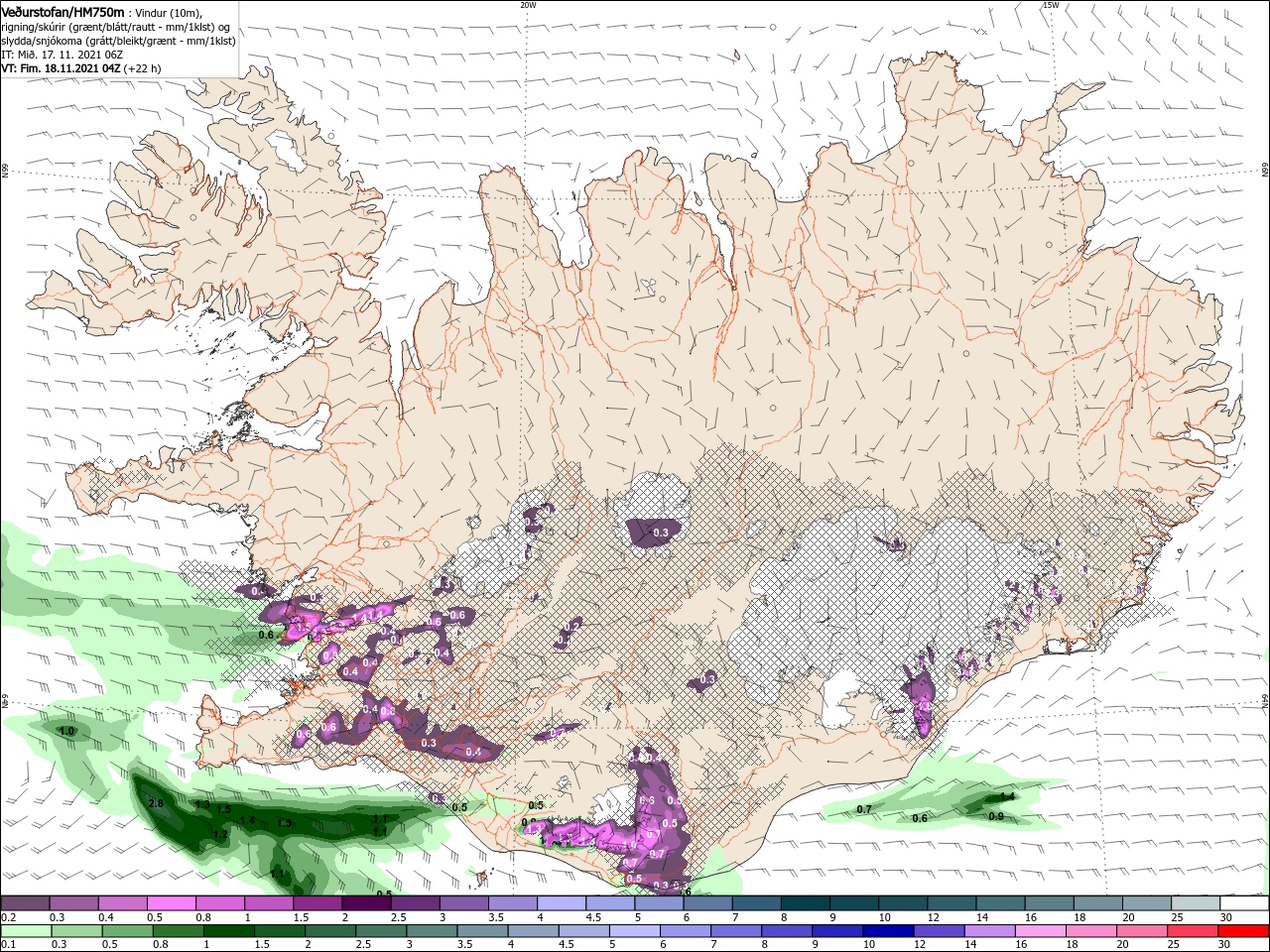This screenshot has width=1270, height=952.
Task: Click the 1.4 rain value off the southeast coast
Action: pyautogui.click(x=1007, y=797)
